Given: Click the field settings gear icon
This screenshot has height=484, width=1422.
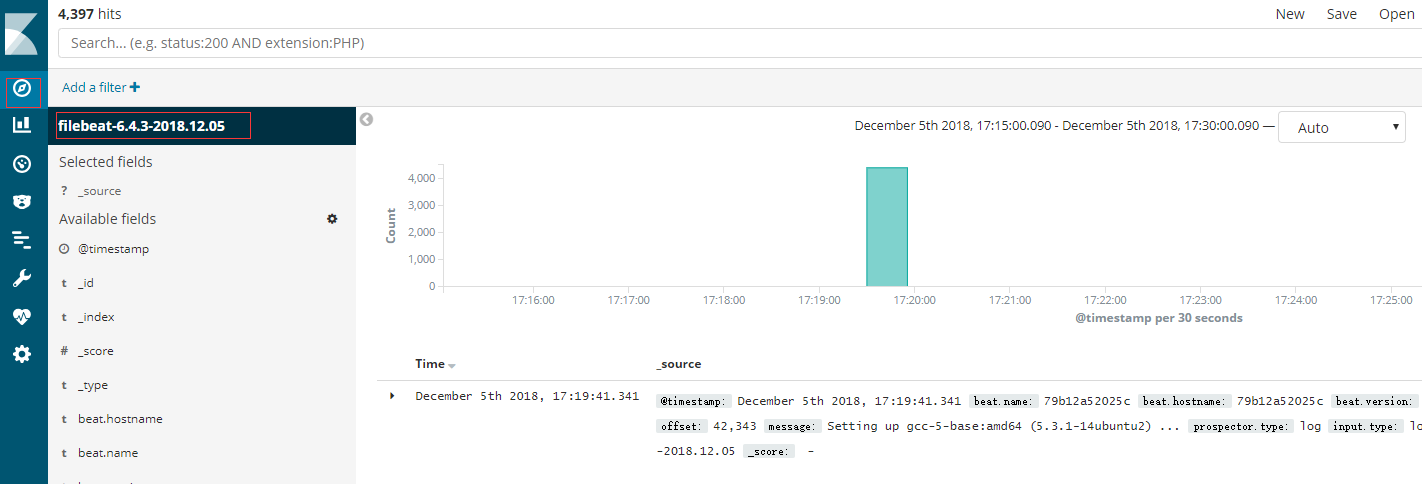Looking at the screenshot, I should coord(332,218).
